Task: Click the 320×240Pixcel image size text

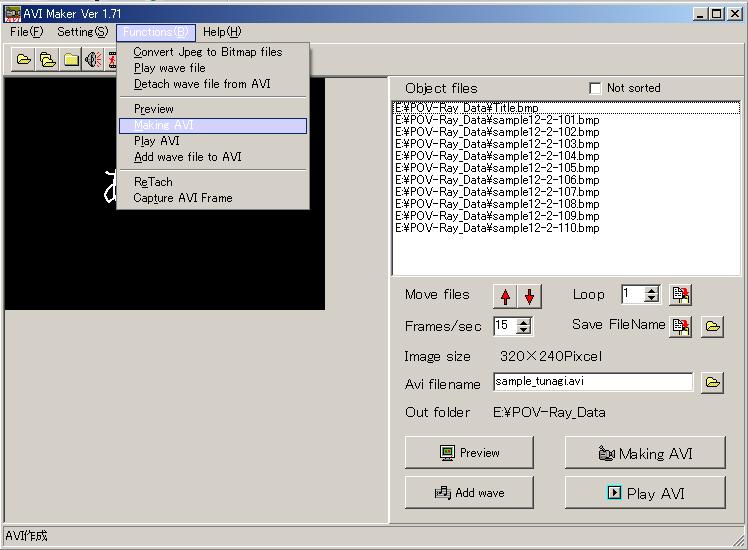Action: coord(551,356)
